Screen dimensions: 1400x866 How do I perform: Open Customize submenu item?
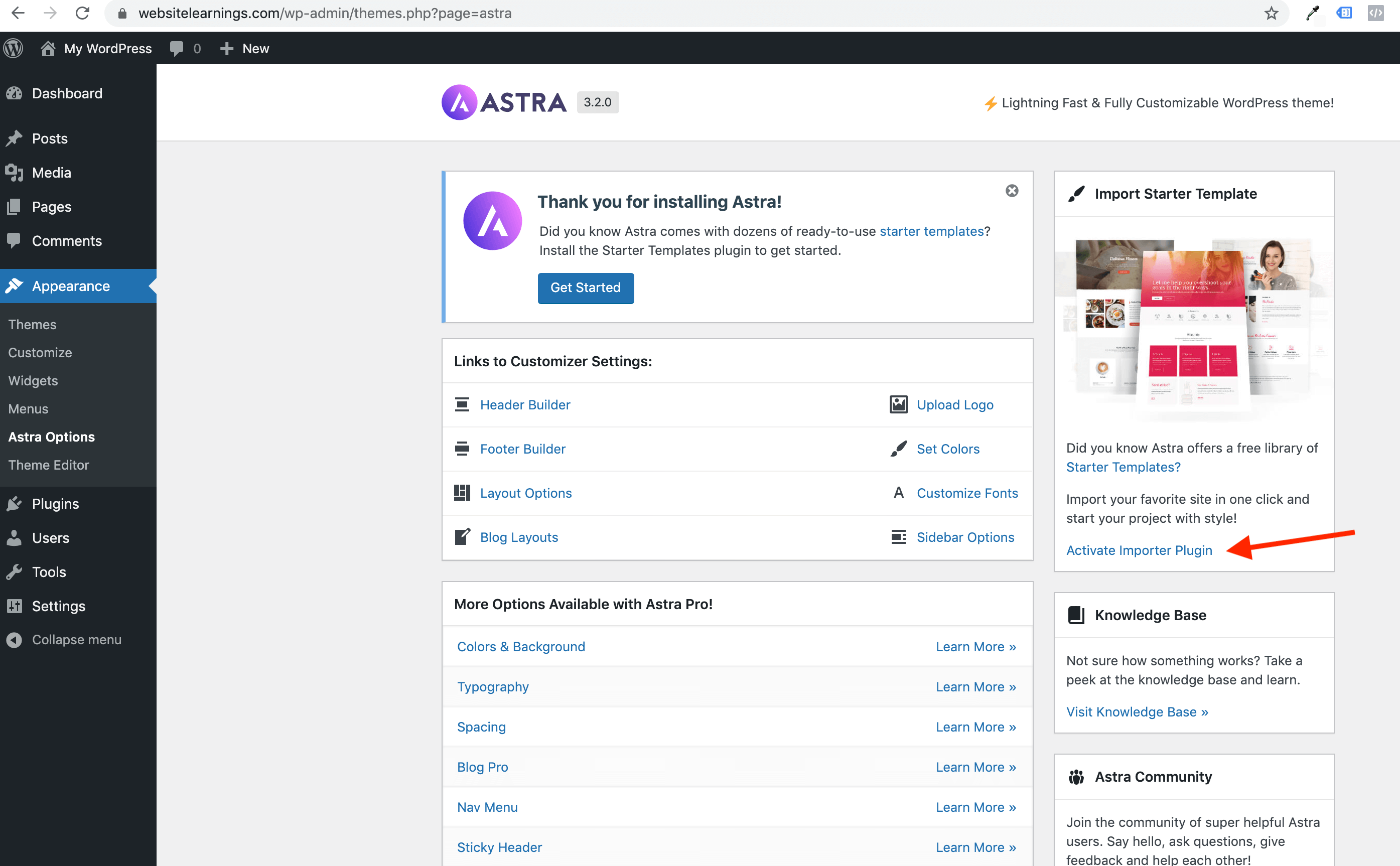coord(40,353)
